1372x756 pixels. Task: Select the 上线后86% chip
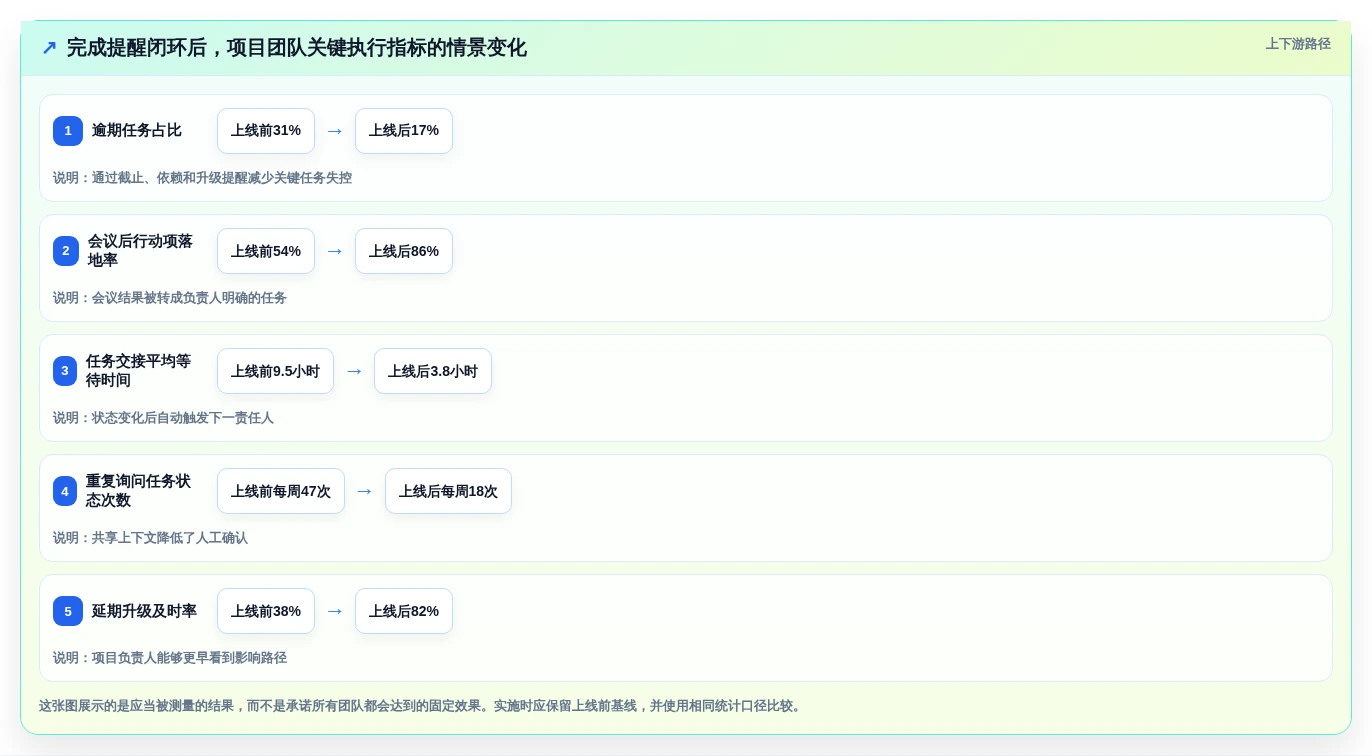404,251
